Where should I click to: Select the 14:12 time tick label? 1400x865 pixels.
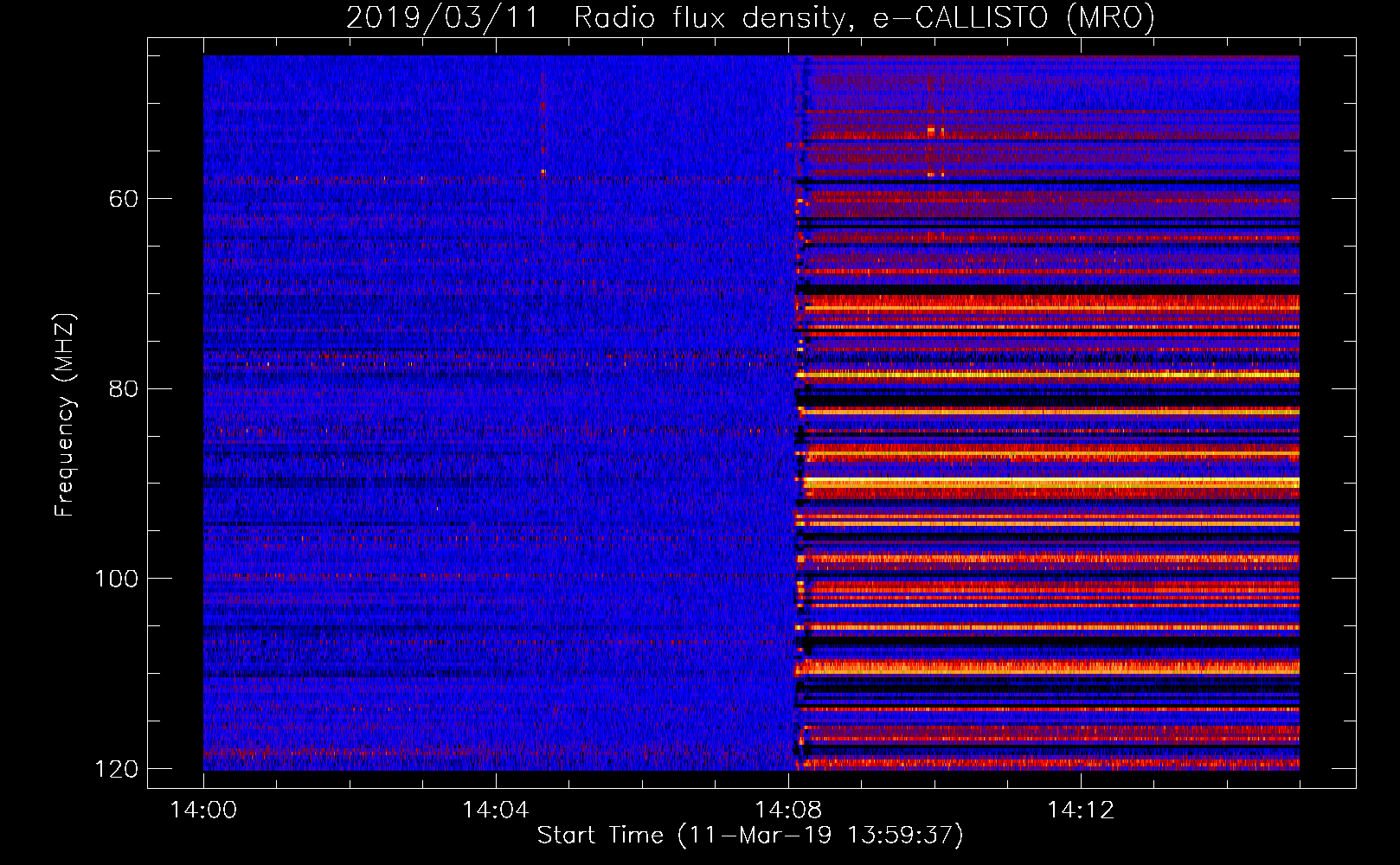point(1081,811)
